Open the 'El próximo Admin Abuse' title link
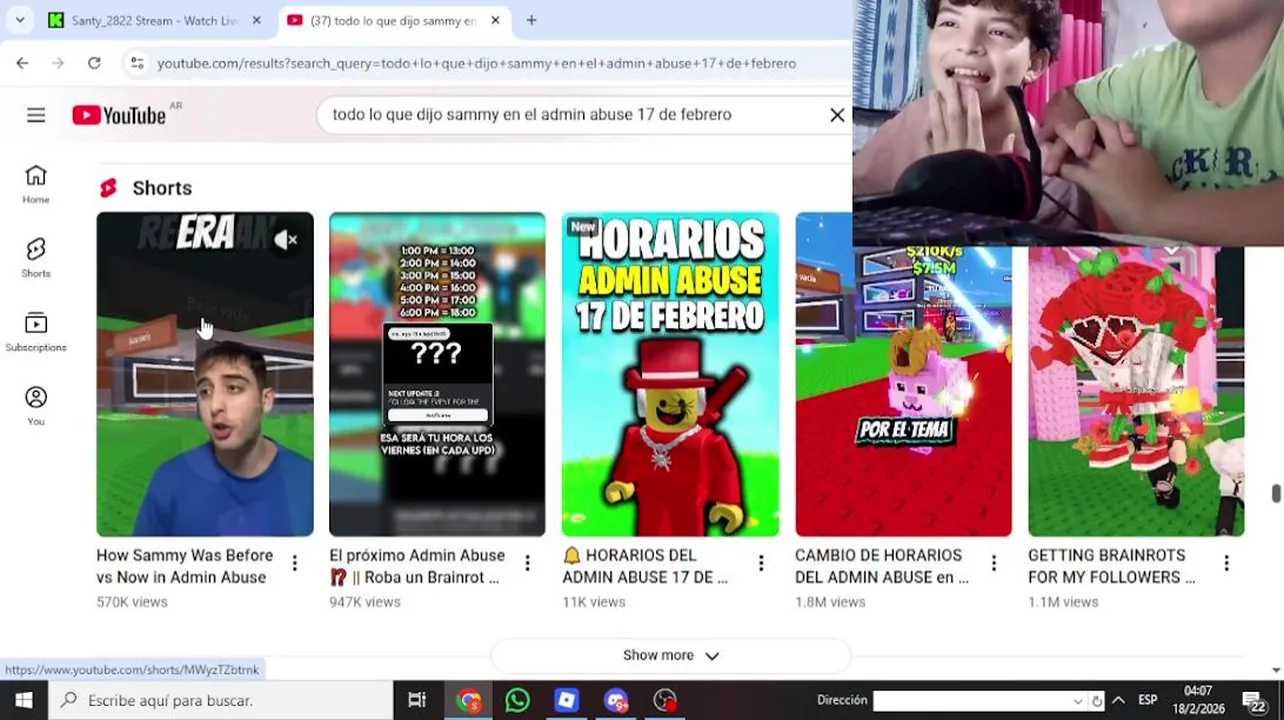This screenshot has width=1284, height=720. click(417, 566)
